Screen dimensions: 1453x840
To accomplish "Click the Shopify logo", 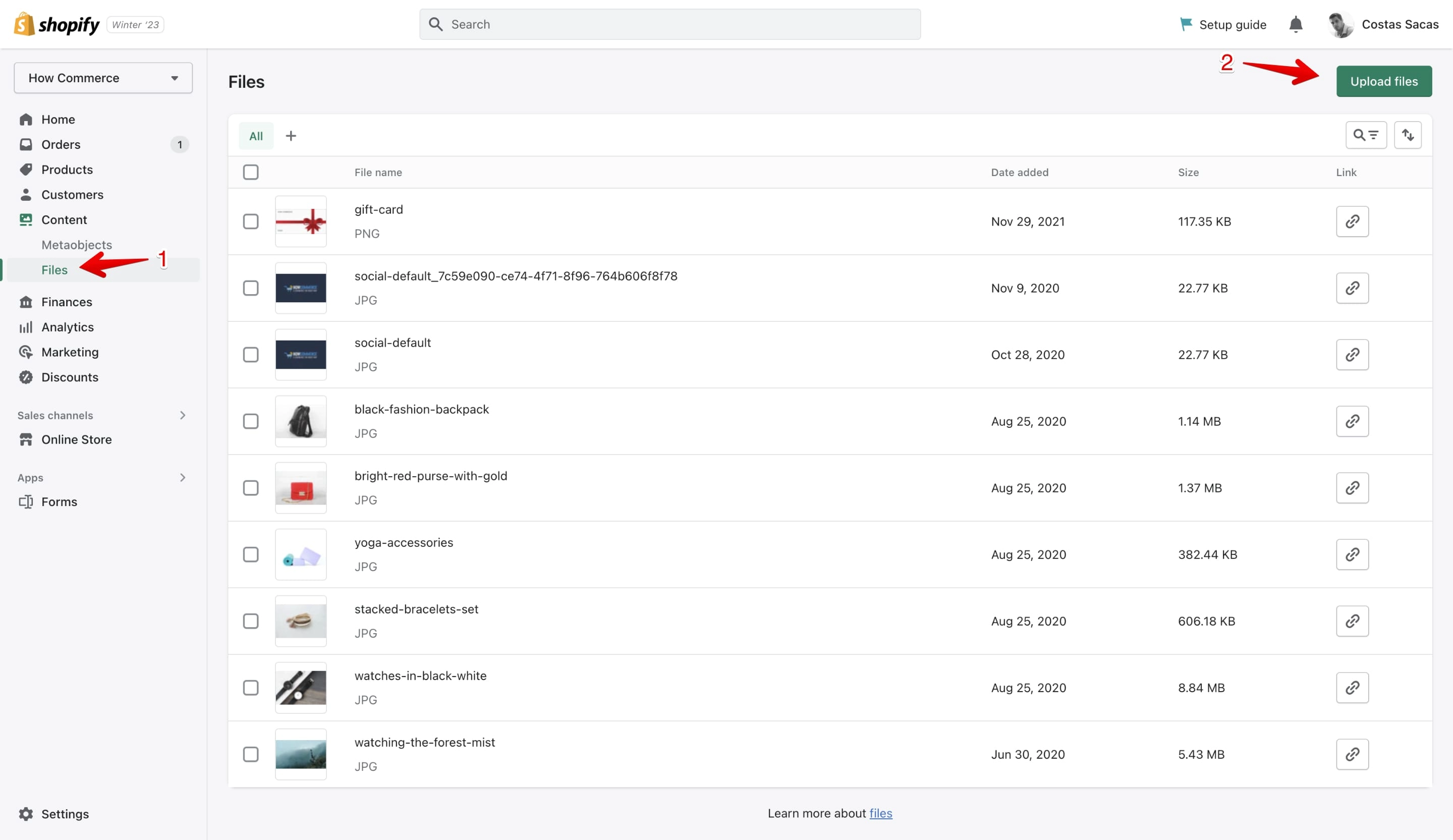I will click(57, 24).
